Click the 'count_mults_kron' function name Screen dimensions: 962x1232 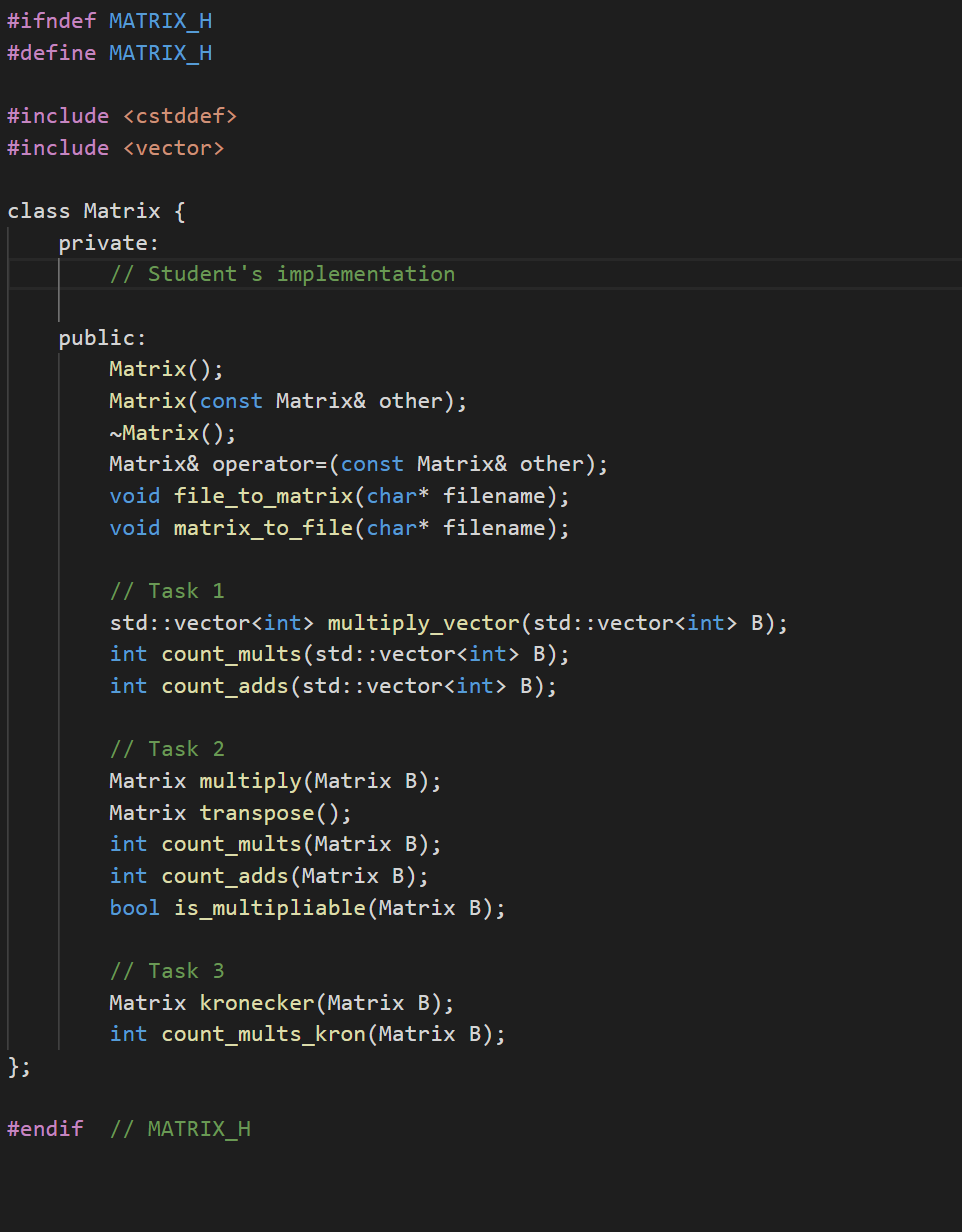(x=263, y=1034)
